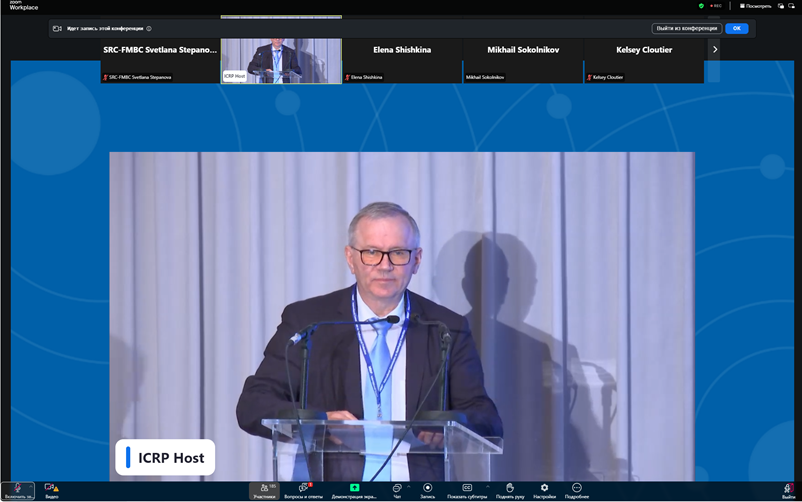Click Выйти to leave the meeting

[x=788, y=489]
